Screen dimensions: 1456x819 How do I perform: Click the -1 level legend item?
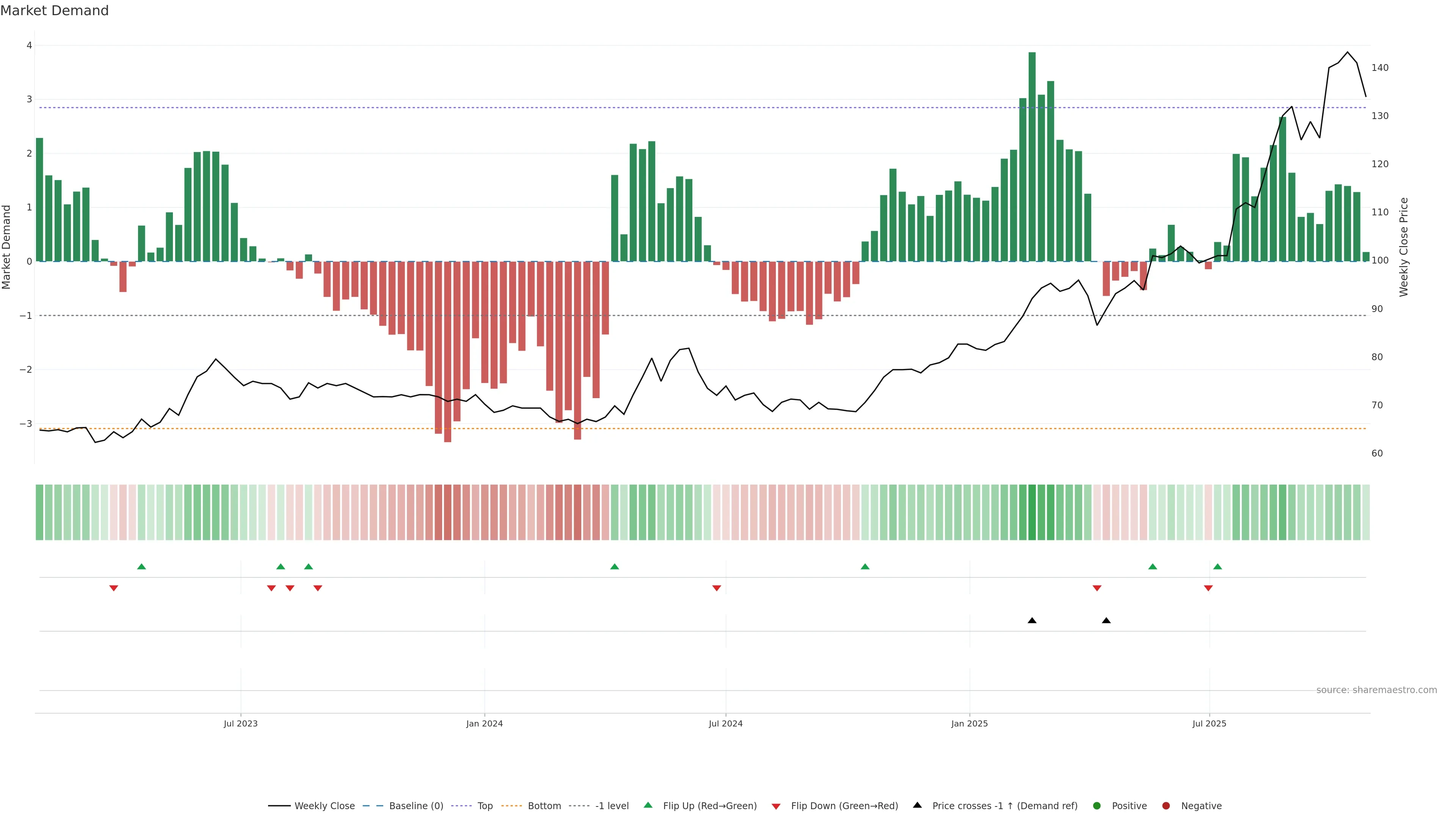612,805
